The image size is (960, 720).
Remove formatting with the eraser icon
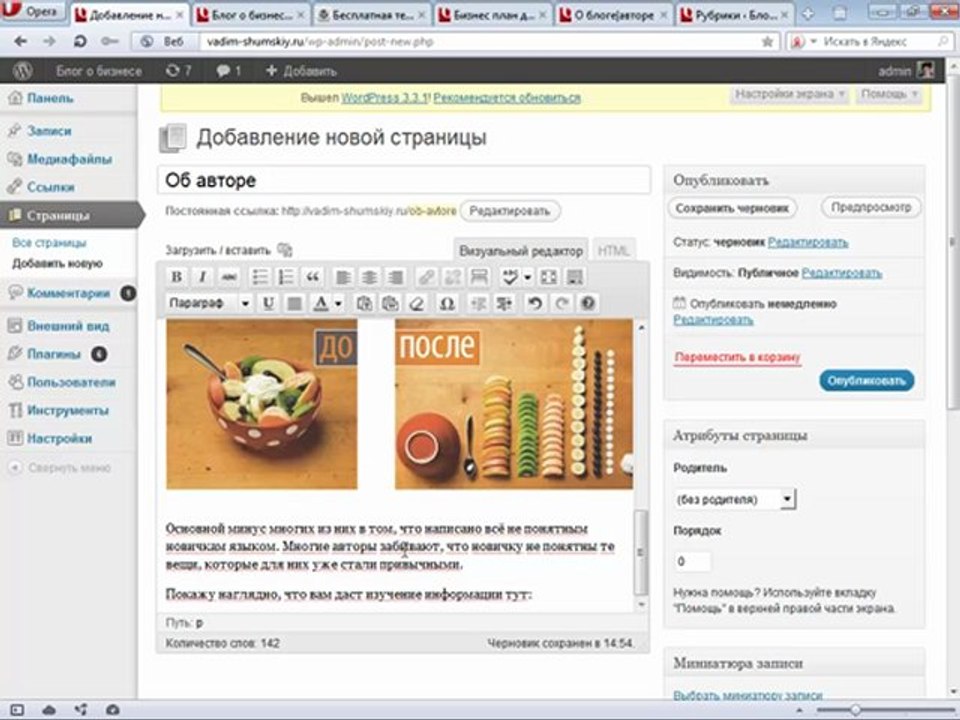(417, 303)
